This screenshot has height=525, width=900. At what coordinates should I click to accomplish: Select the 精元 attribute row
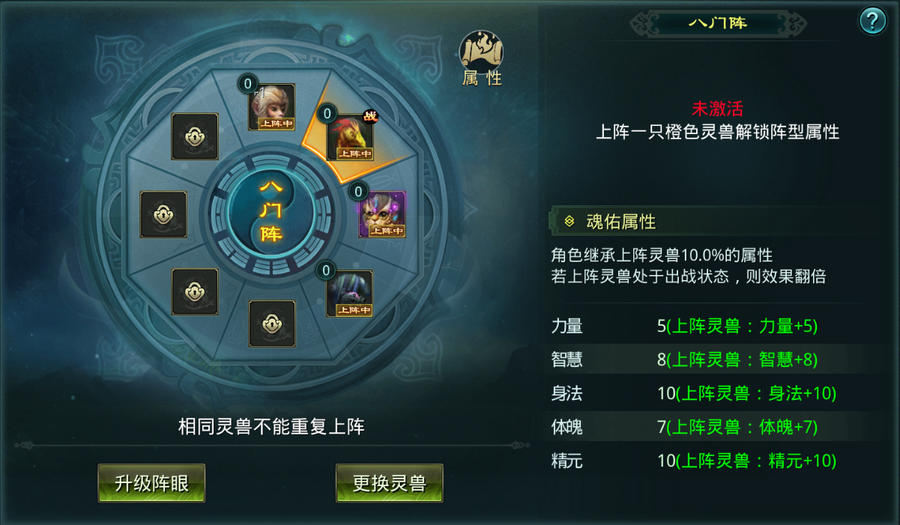pos(717,460)
